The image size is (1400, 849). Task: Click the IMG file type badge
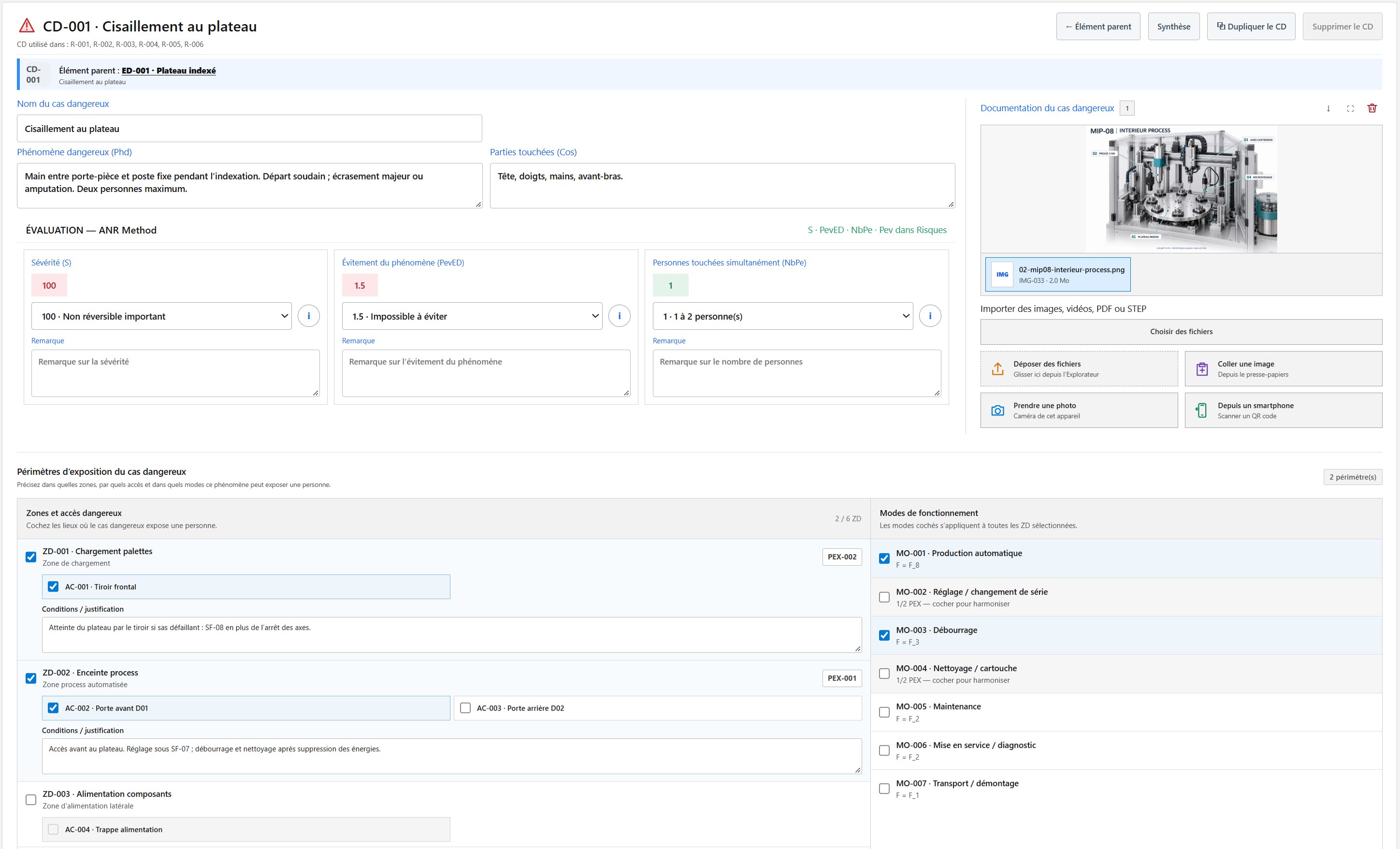[x=1002, y=275]
